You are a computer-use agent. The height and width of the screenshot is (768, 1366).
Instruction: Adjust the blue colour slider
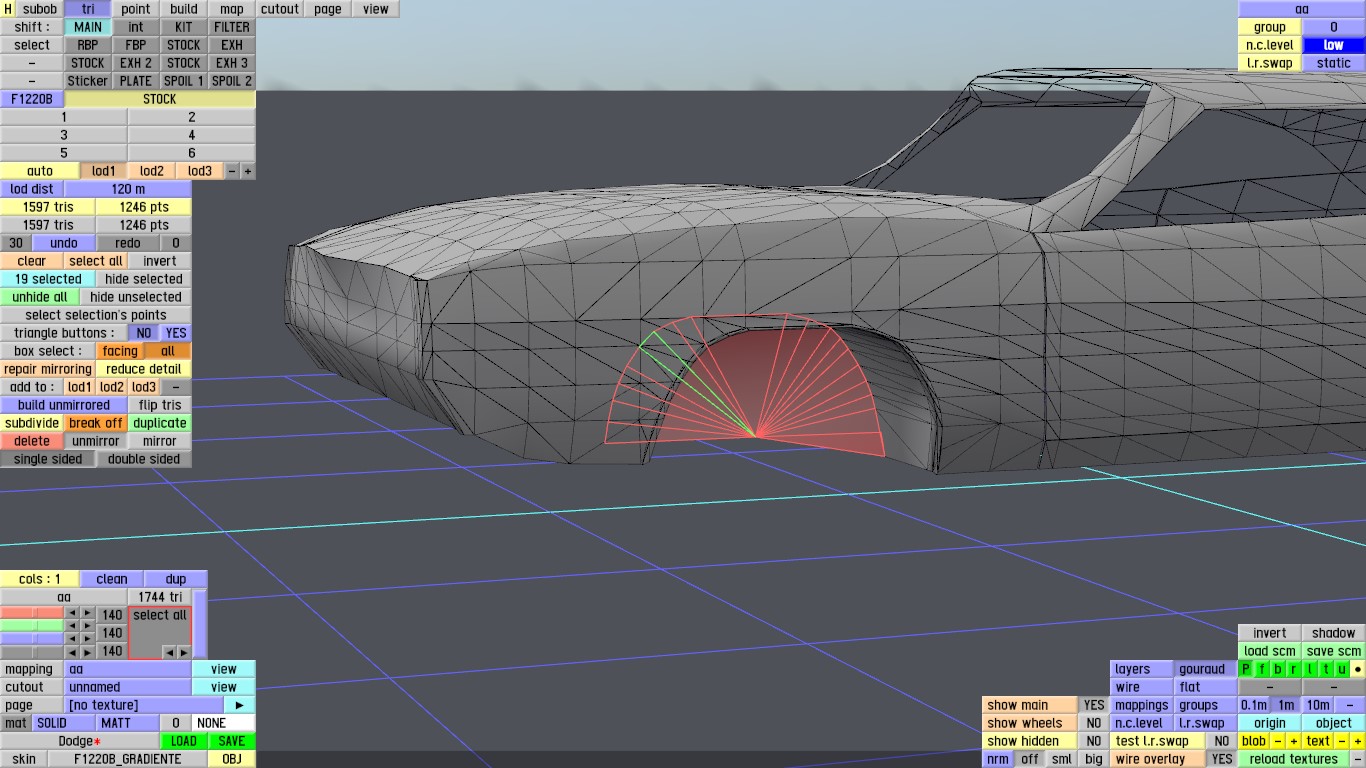click(32, 639)
